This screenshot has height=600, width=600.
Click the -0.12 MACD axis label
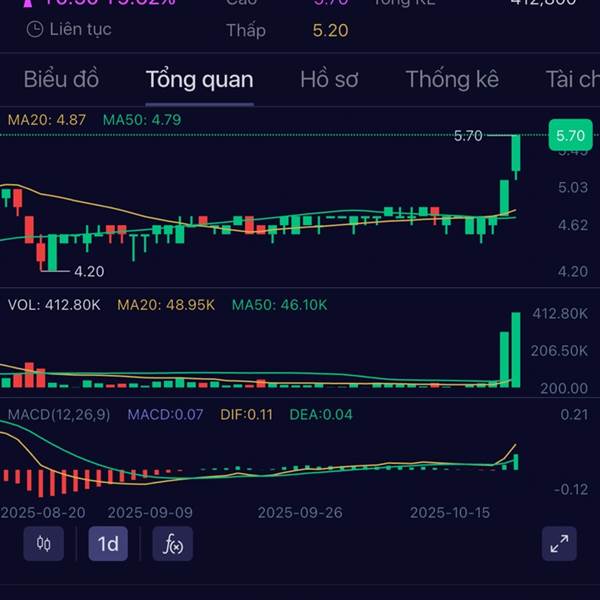[x=571, y=489]
